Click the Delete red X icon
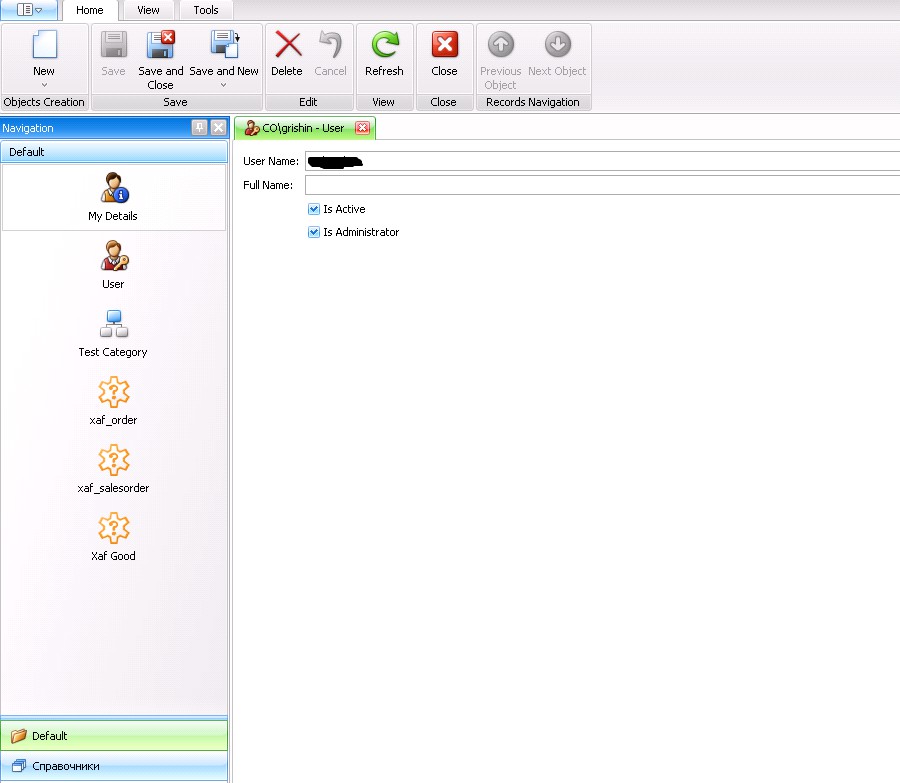This screenshot has width=900, height=783. point(288,45)
